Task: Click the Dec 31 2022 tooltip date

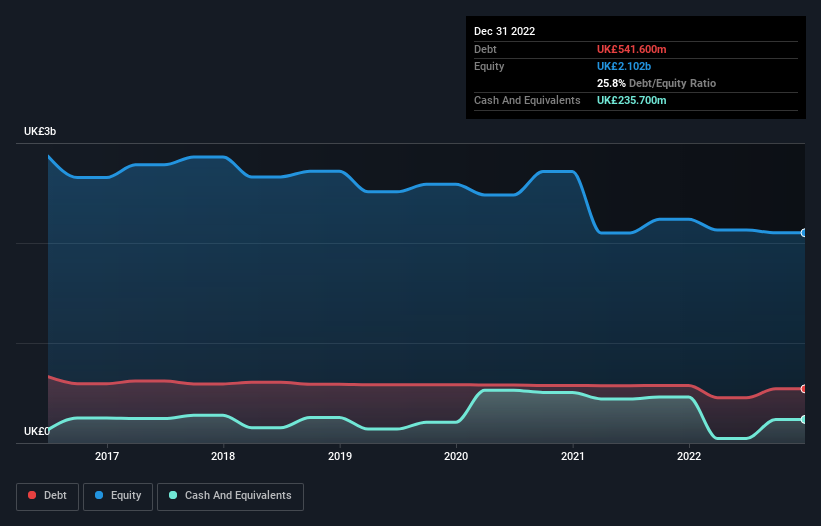Action: [504, 31]
